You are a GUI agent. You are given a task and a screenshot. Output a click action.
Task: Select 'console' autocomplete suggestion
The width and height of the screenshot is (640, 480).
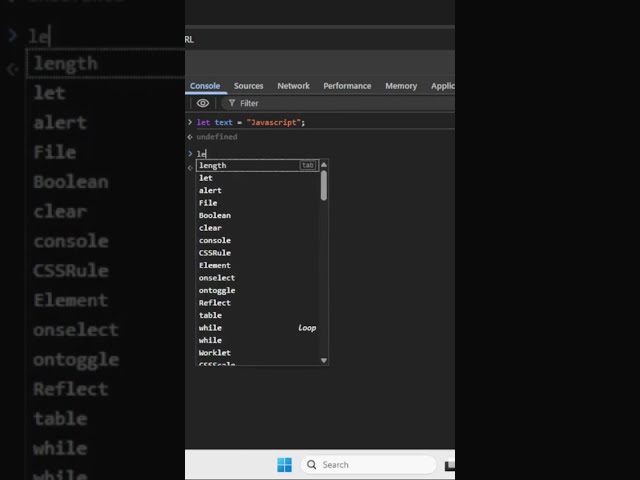point(257,240)
